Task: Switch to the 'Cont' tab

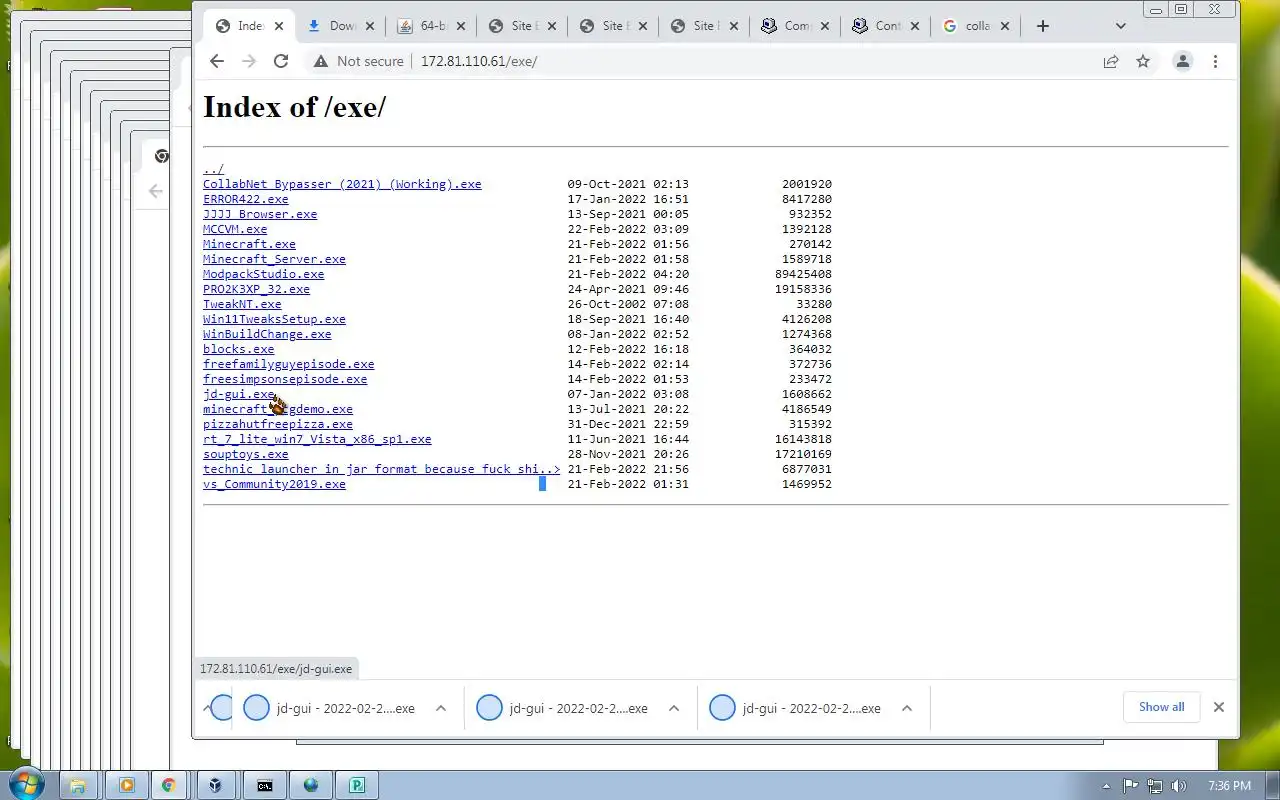Action: (886, 26)
